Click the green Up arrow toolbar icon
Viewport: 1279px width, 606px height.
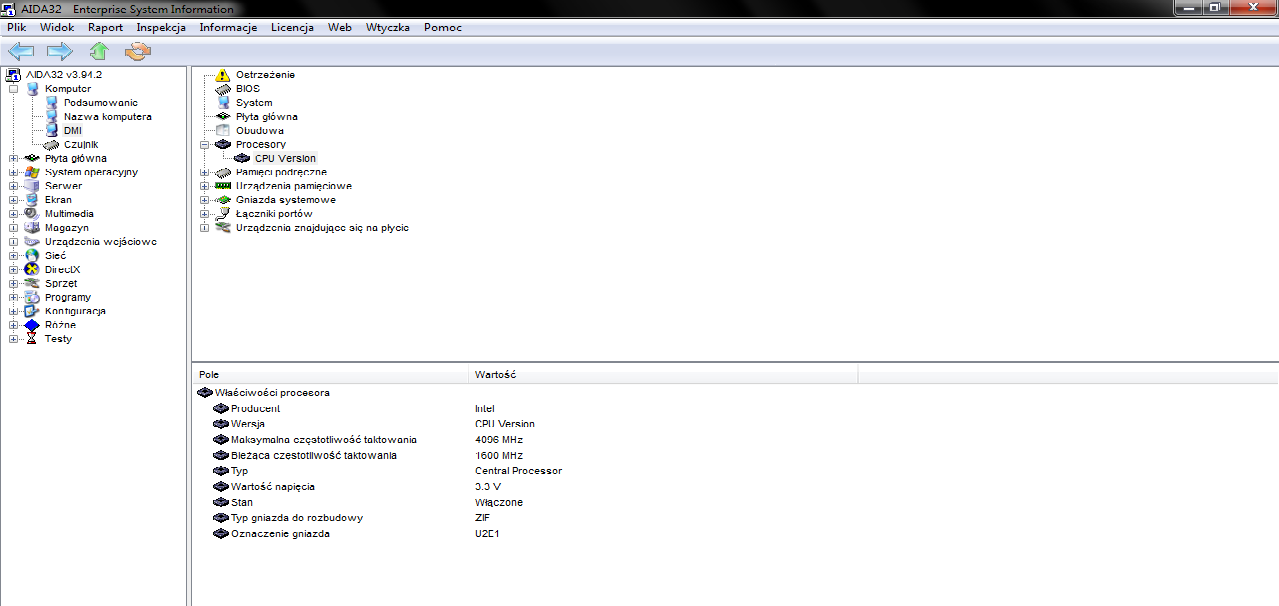(98, 51)
